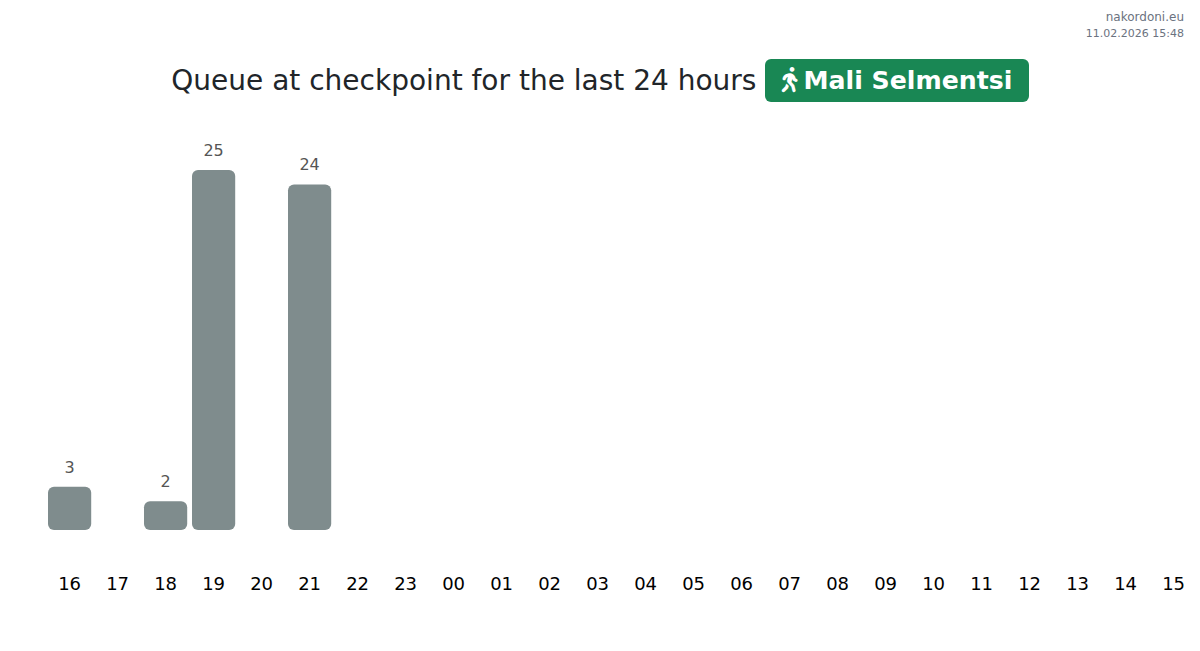Select hour 23 on the axis
Screen dimensions: 1200x651
(405, 584)
